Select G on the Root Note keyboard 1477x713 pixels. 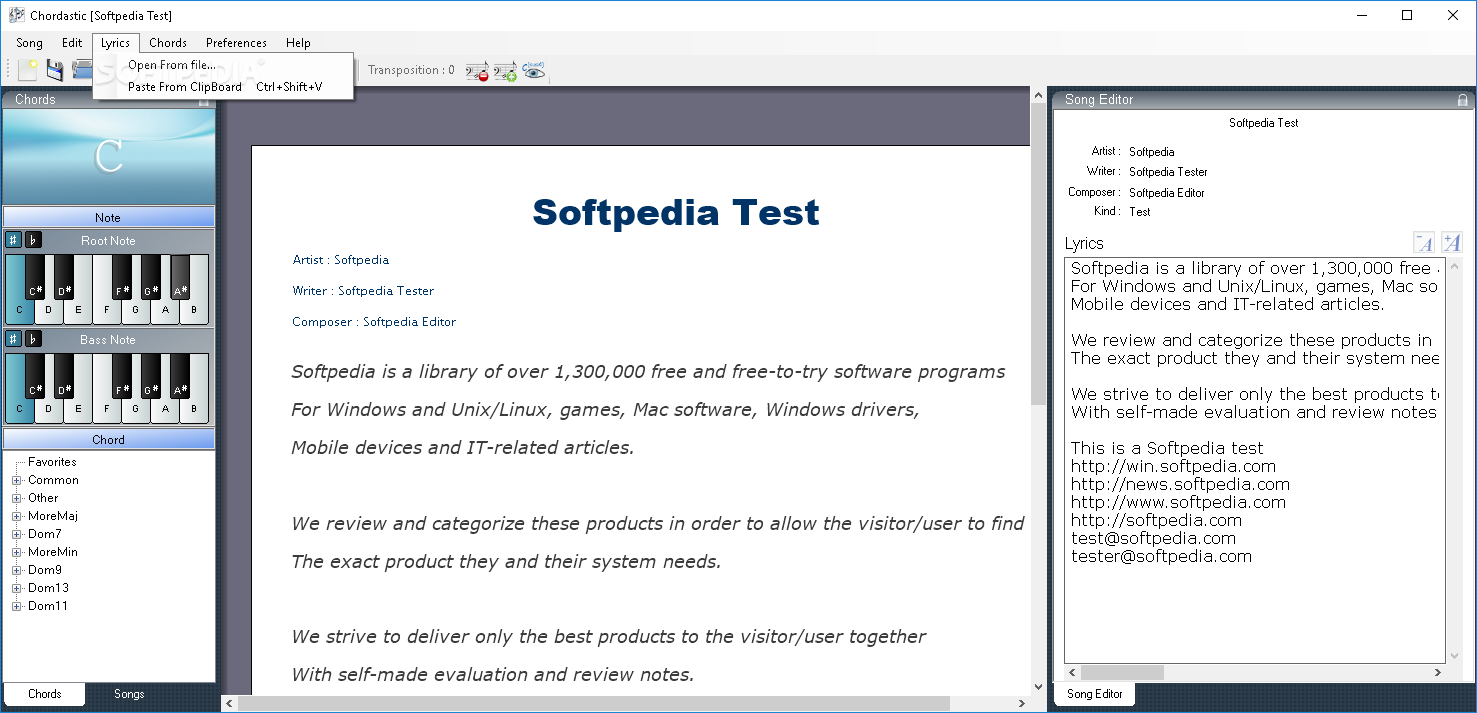click(136, 311)
